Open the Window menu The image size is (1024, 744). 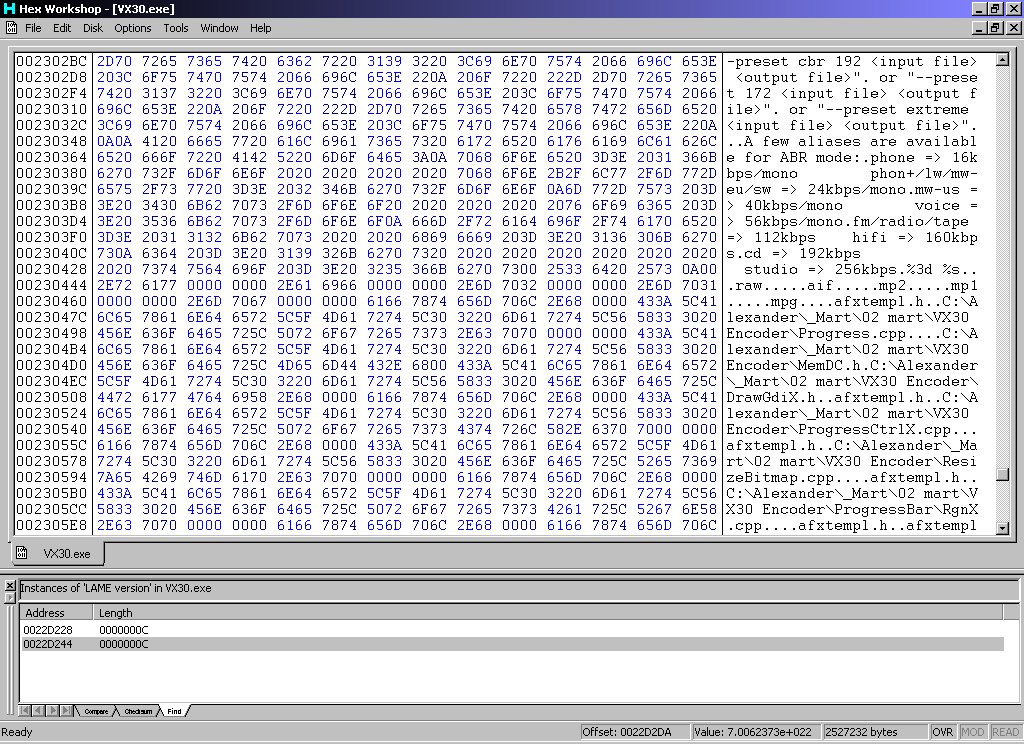(x=219, y=28)
